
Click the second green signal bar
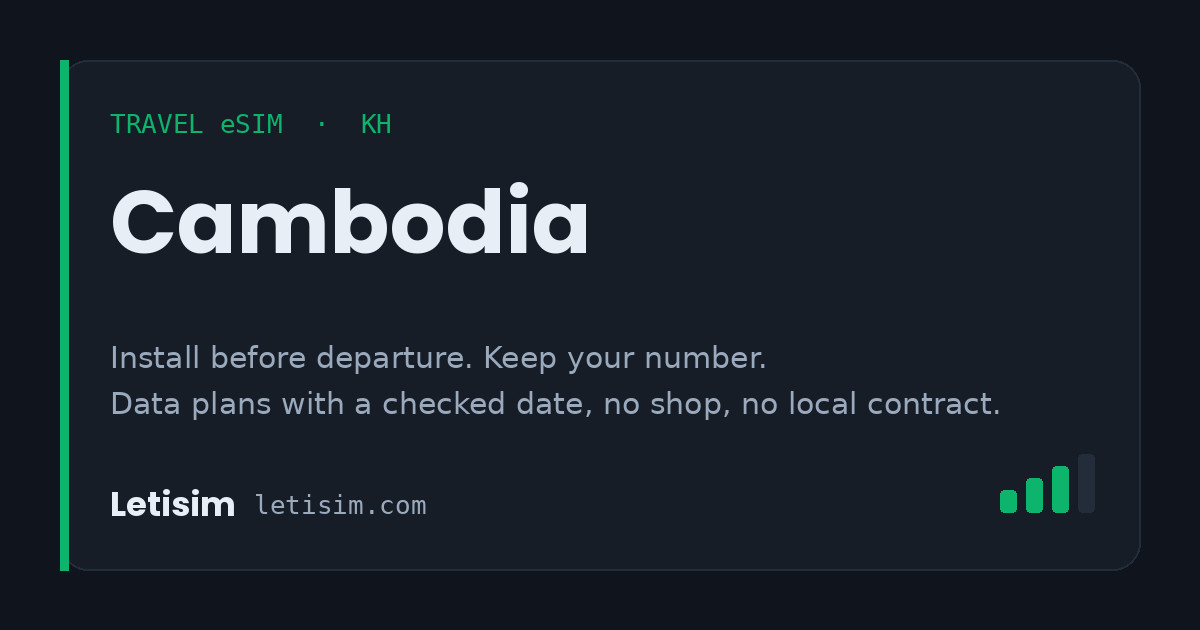pyautogui.click(x=1034, y=496)
